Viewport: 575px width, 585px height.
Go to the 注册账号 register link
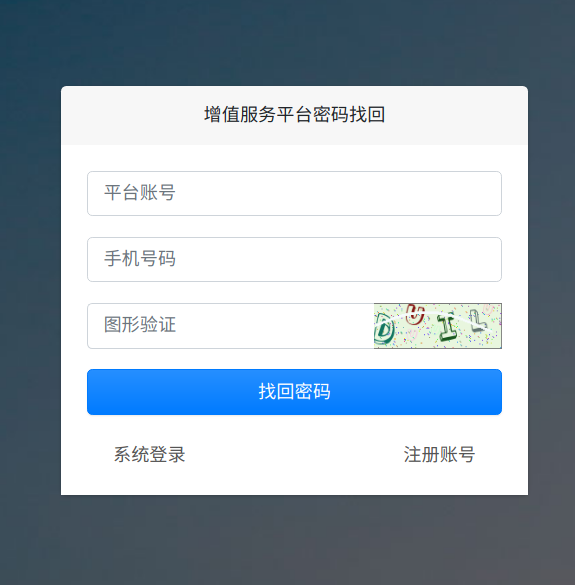pos(439,454)
